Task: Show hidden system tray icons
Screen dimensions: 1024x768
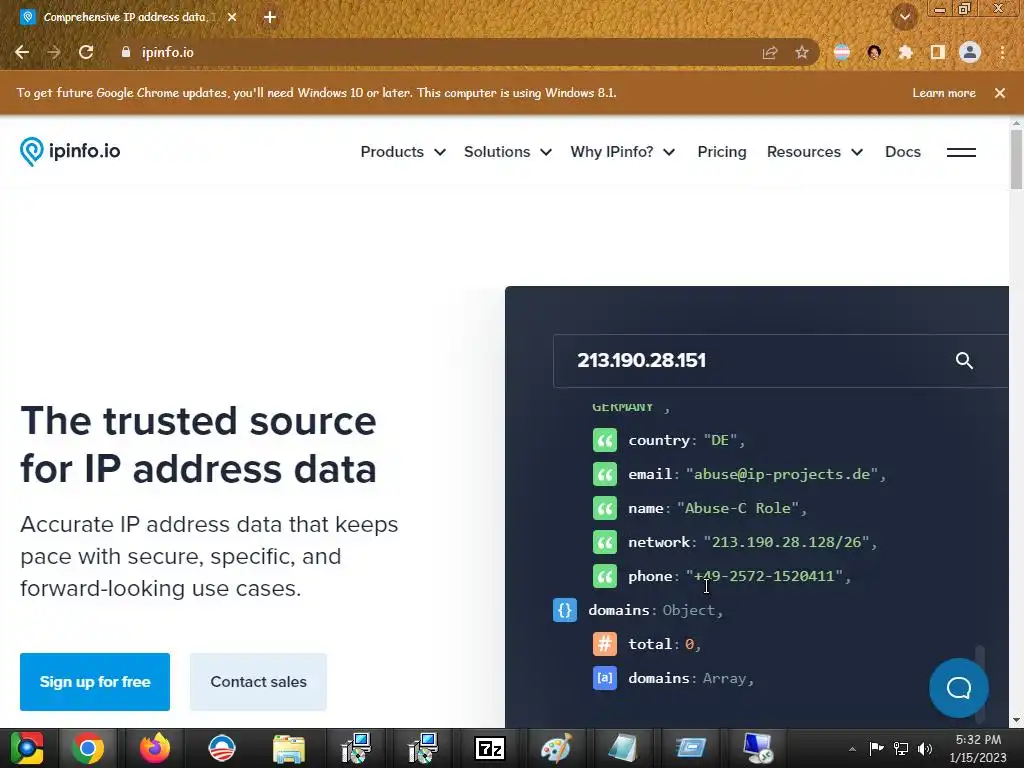Action: click(x=852, y=749)
